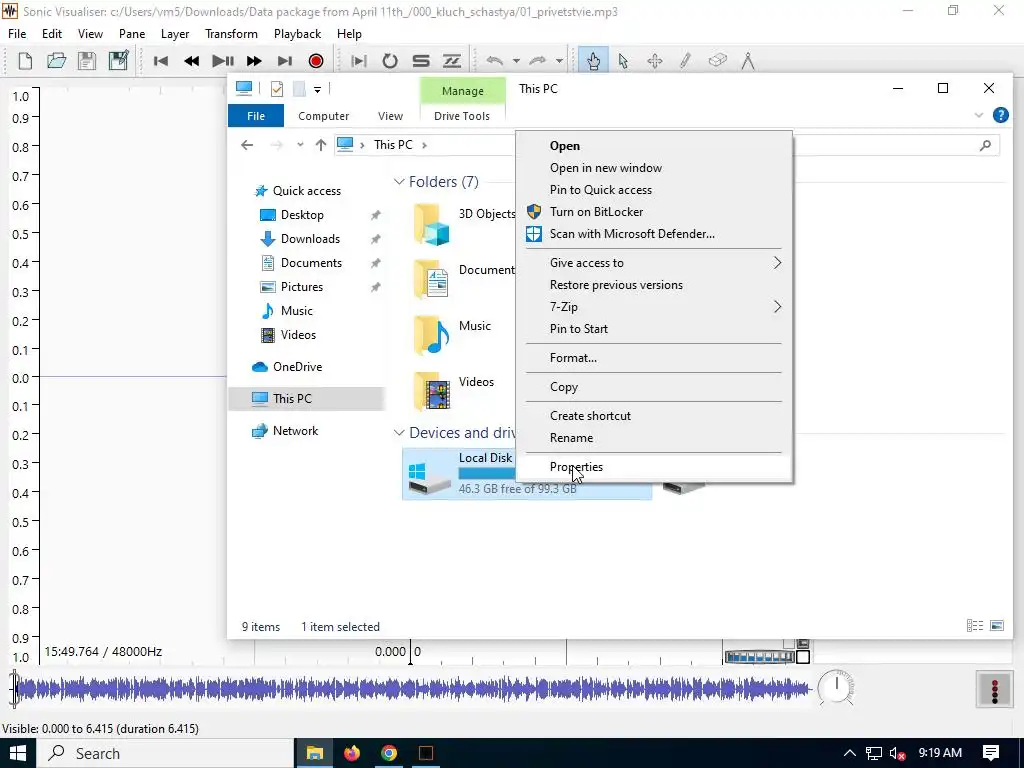The height and width of the screenshot is (768, 1024).
Task: Select the Measure calipers tool
Action: pyautogui.click(x=748, y=61)
